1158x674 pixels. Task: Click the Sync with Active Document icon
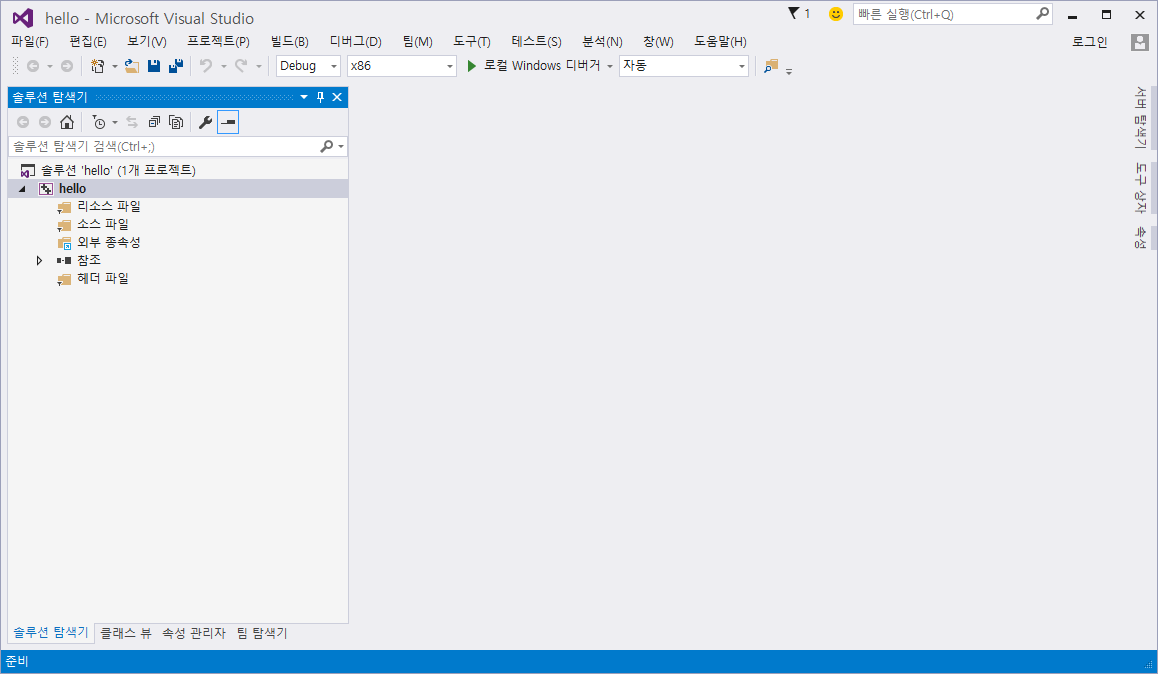click(x=131, y=122)
